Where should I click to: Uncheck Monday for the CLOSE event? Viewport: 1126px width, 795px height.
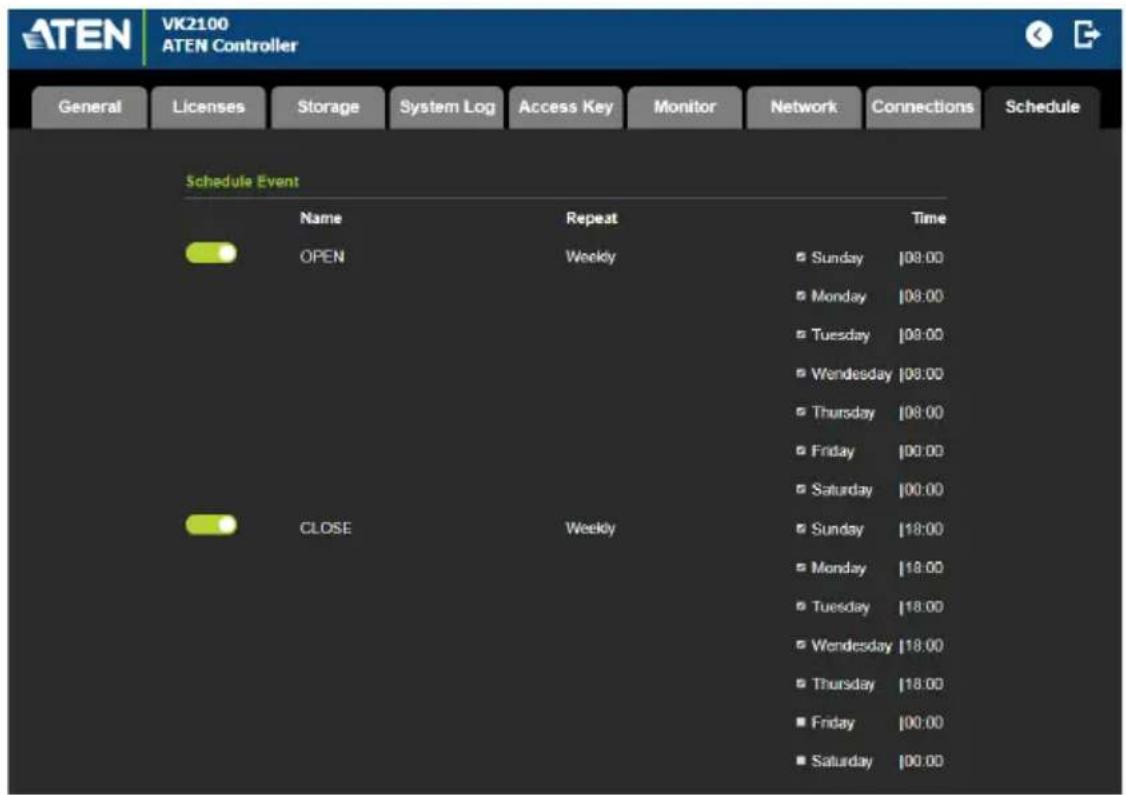[801, 568]
